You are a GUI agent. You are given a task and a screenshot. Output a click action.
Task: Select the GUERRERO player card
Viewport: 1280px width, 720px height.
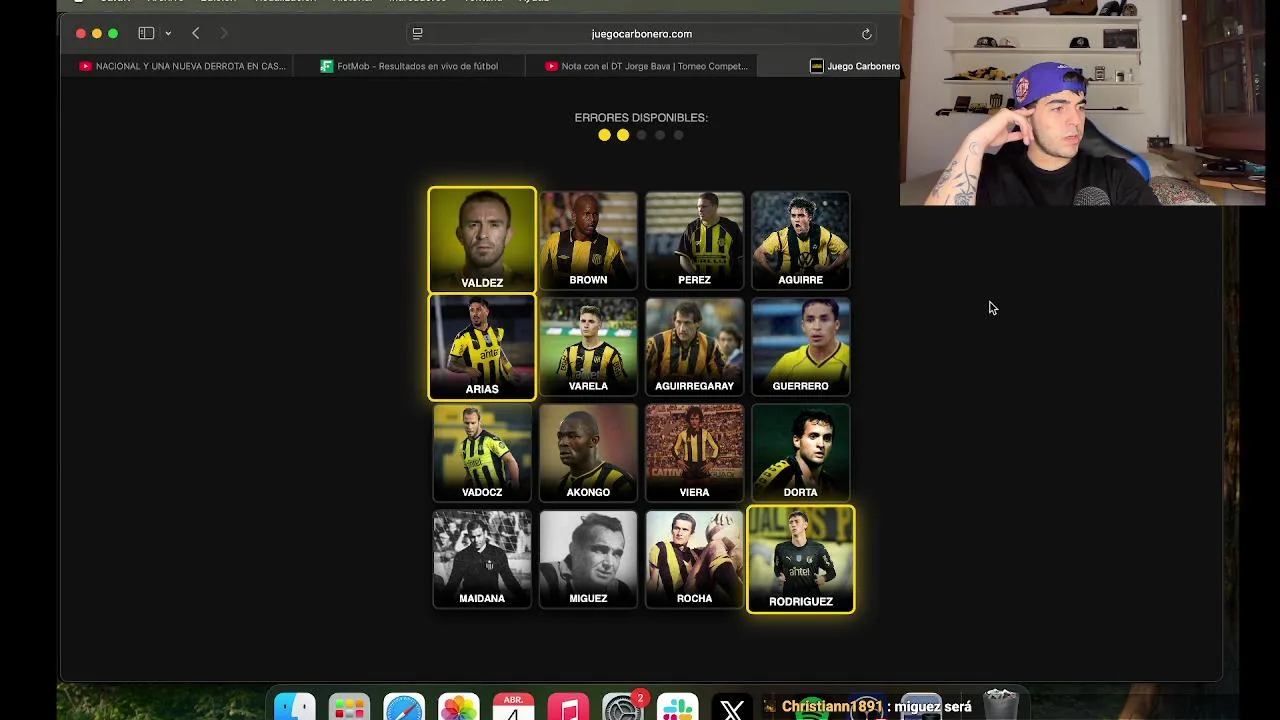coord(800,346)
